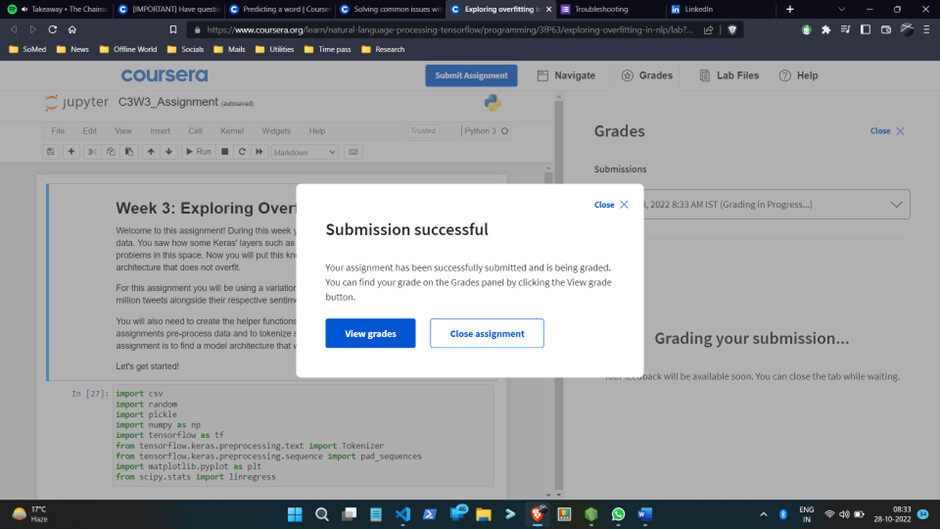
Task: Open File Explorer from the taskbar
Action: 483,514
